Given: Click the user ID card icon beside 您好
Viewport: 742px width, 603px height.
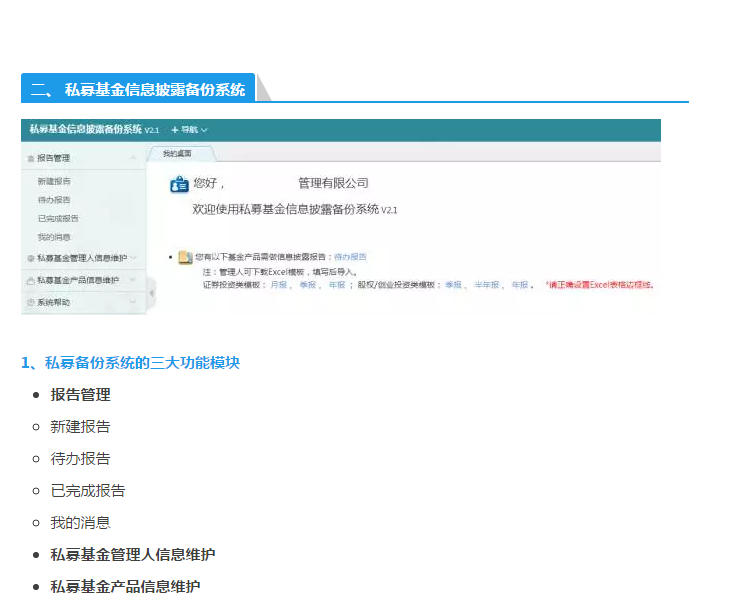Looking at the screenshot, I should point(180,184).
